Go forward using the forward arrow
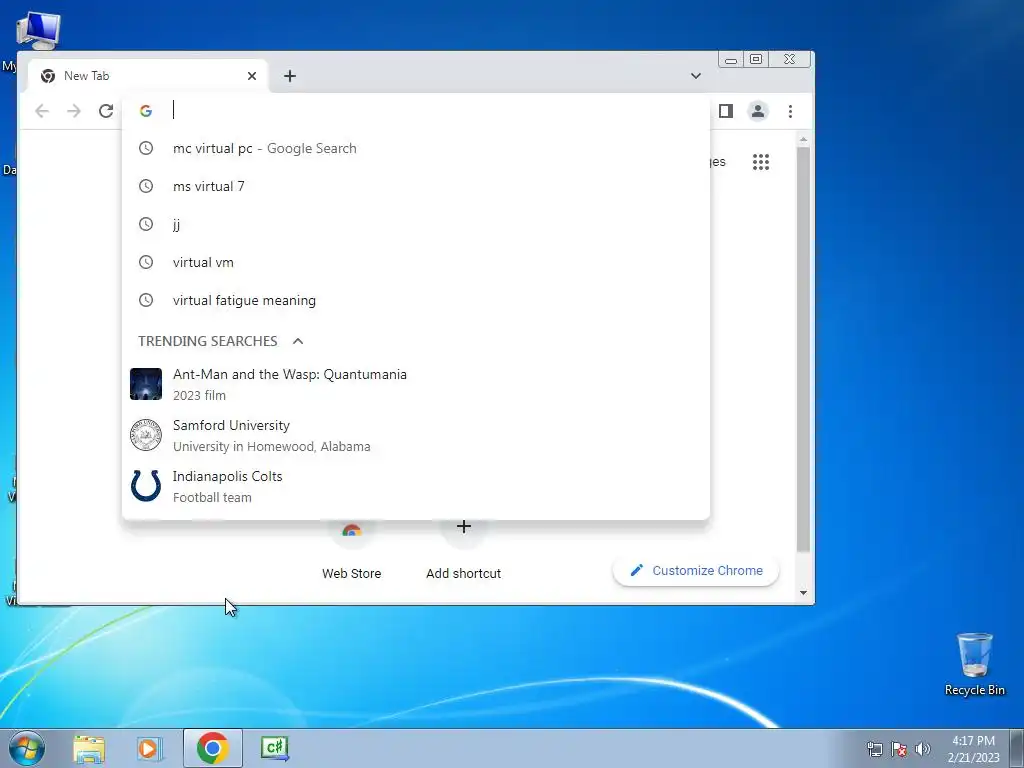The height and width of the screenshot is (768, 1024). (74, 111)
